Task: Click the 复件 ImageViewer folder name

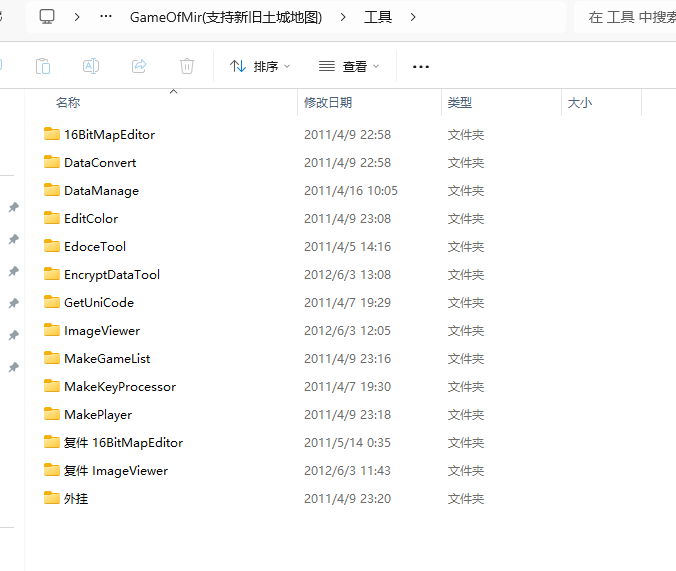Action: point(116,471)
